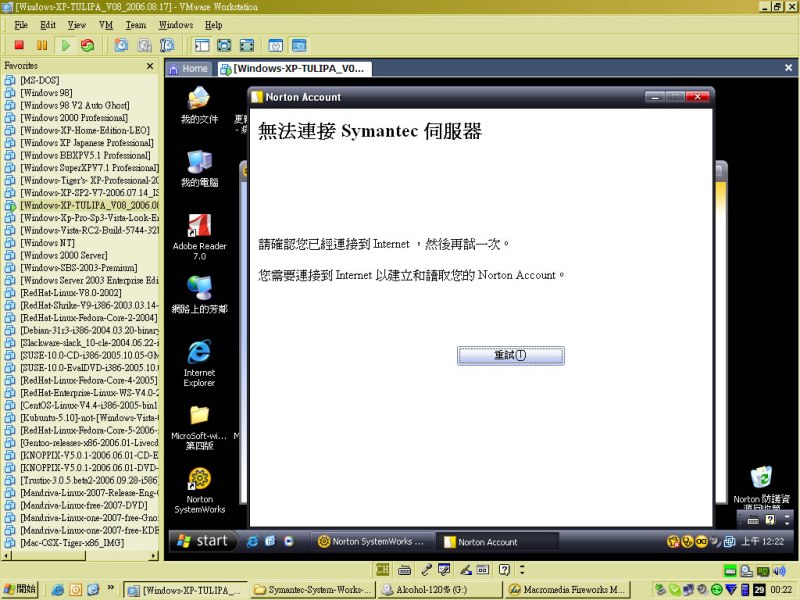Click the 重試 retry button
The height and width of the screenshot is (600, 800).
pos(511,356)
